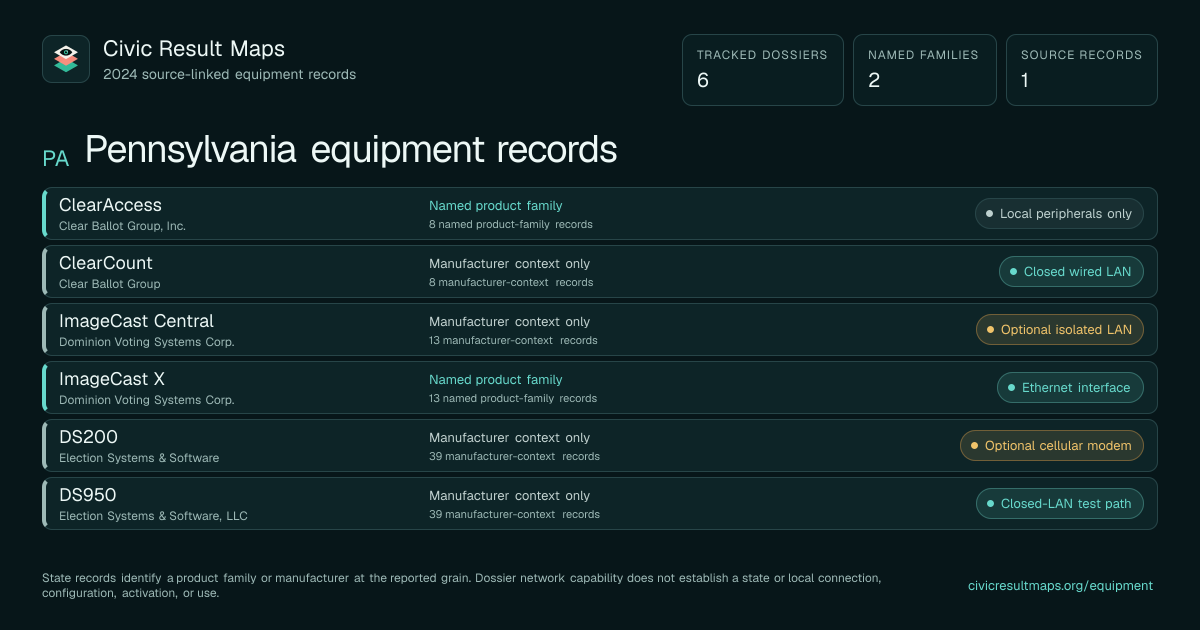Select the ImageCast Central record

(x=600, y=329)
